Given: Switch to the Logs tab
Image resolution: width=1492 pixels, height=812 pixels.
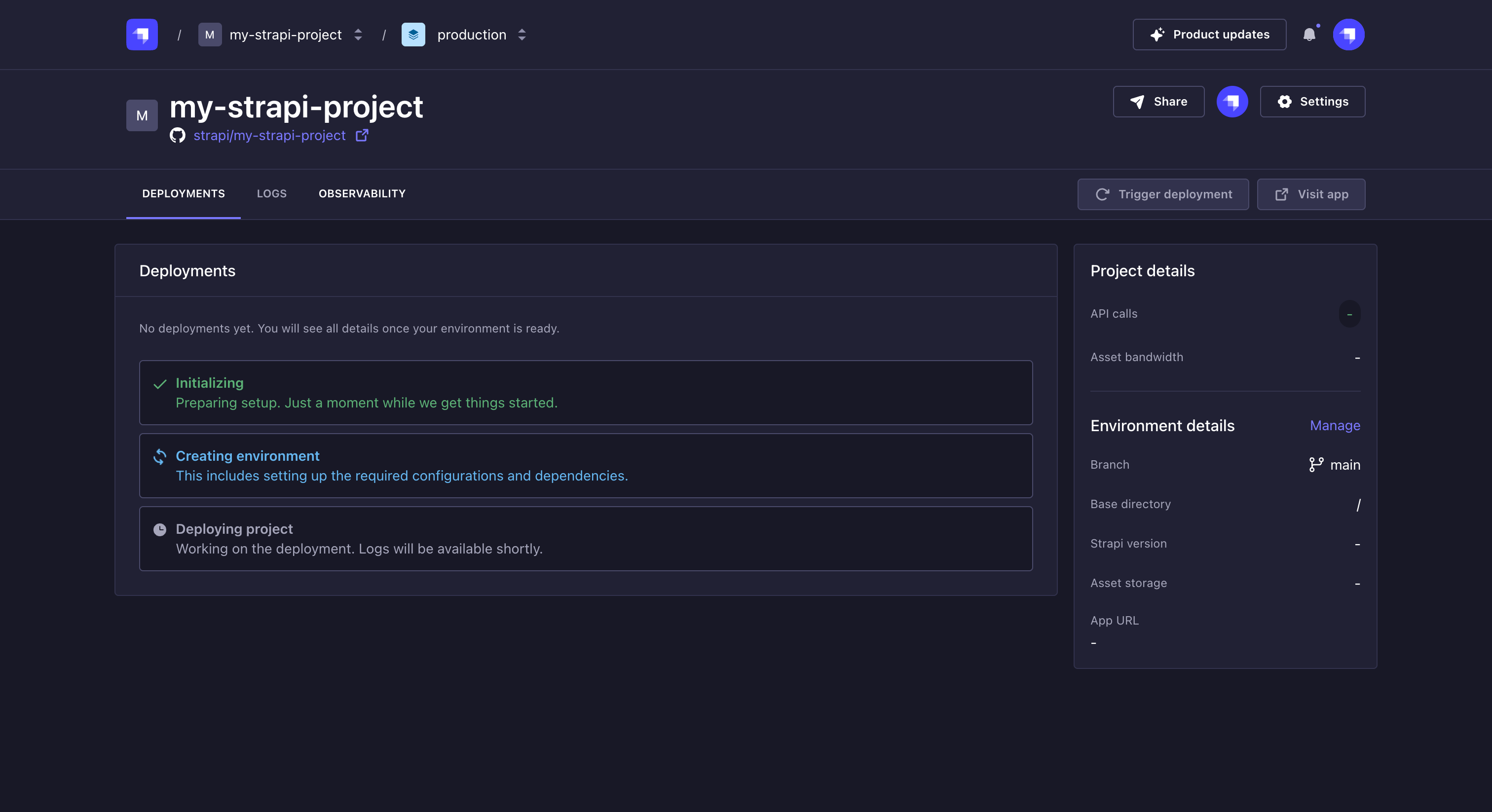Looking at the screenshot, I should 272,193.
